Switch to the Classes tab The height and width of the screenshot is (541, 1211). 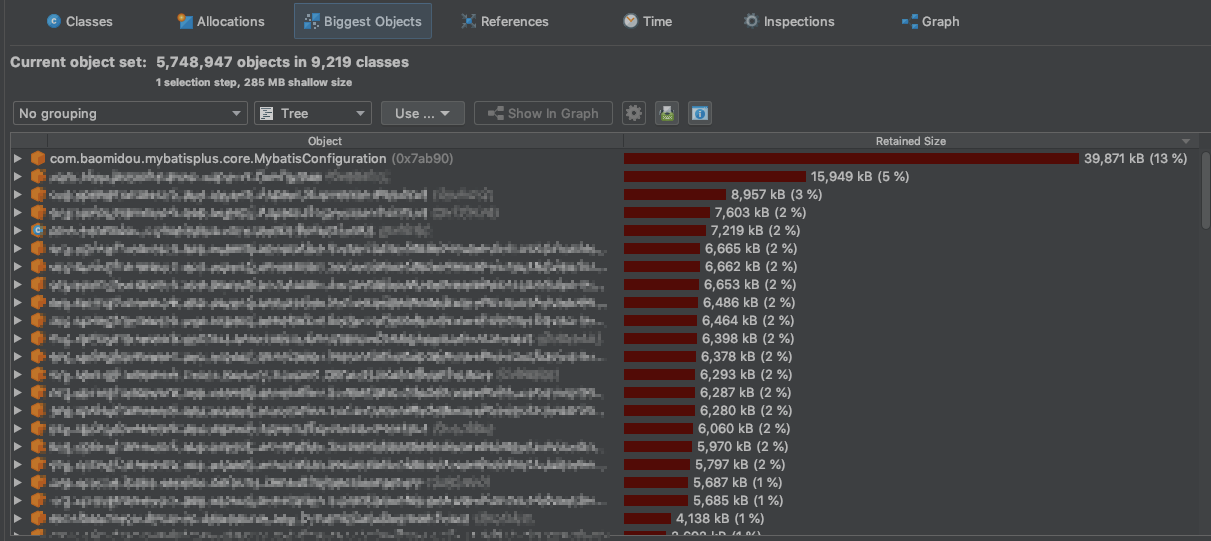click(80, 21)
